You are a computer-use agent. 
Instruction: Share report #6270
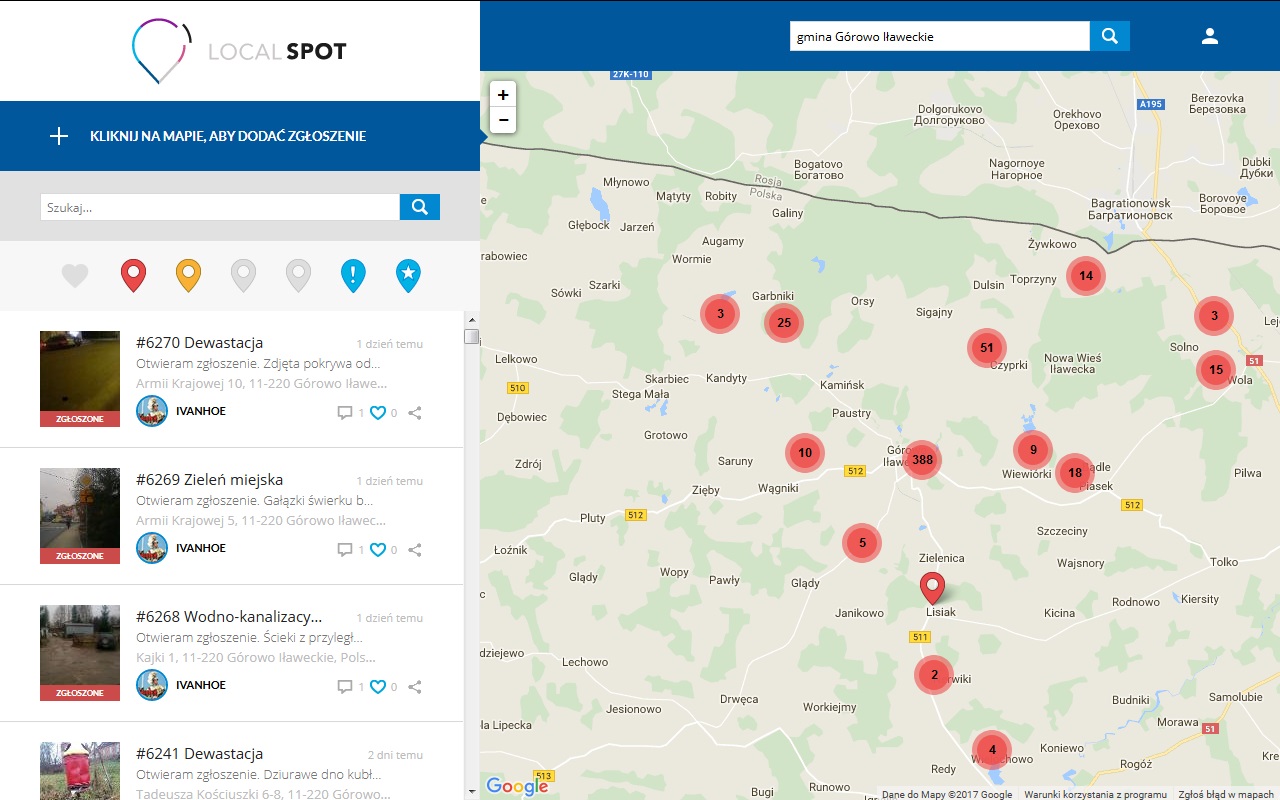point(415,413)
